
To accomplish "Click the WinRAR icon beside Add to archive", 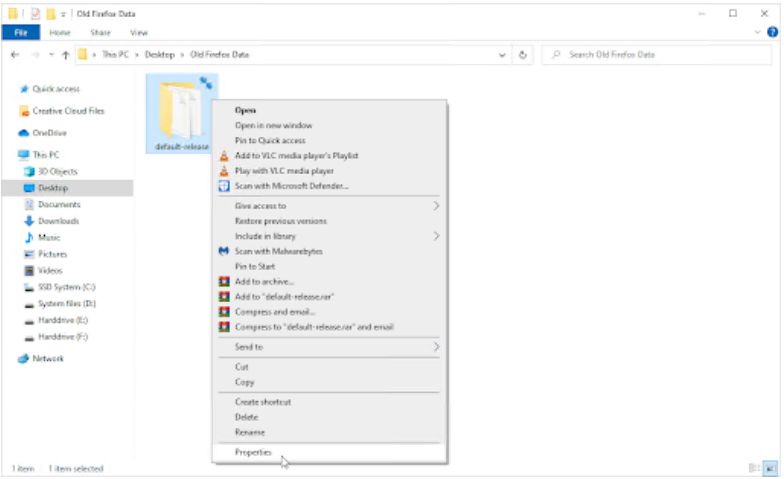I will click(224, 282).
